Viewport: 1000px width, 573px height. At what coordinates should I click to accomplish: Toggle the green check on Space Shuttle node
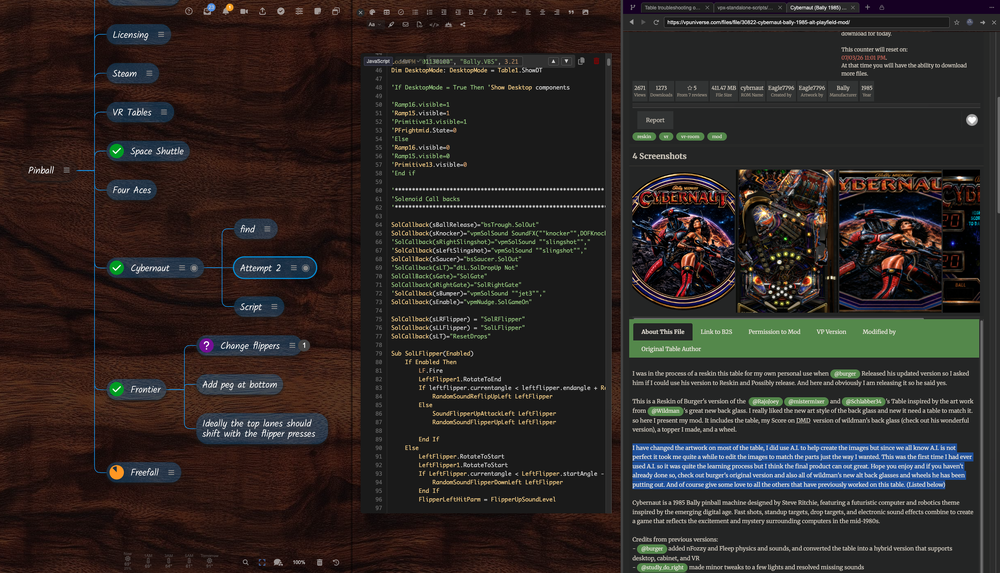117,151
